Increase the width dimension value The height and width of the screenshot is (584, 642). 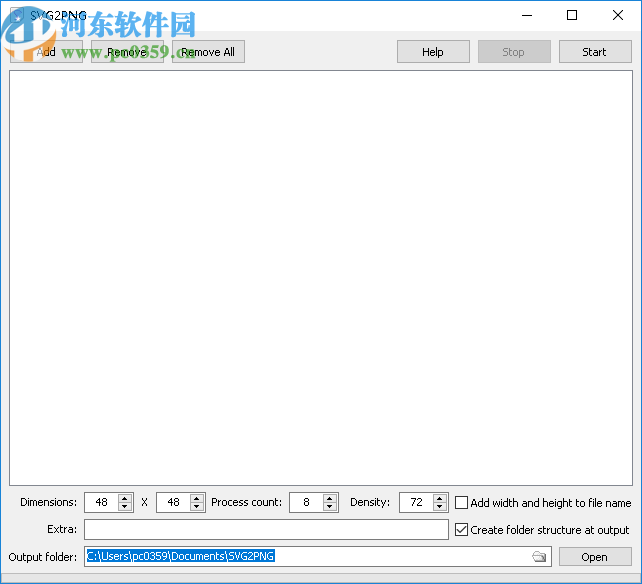click(125, 498)
